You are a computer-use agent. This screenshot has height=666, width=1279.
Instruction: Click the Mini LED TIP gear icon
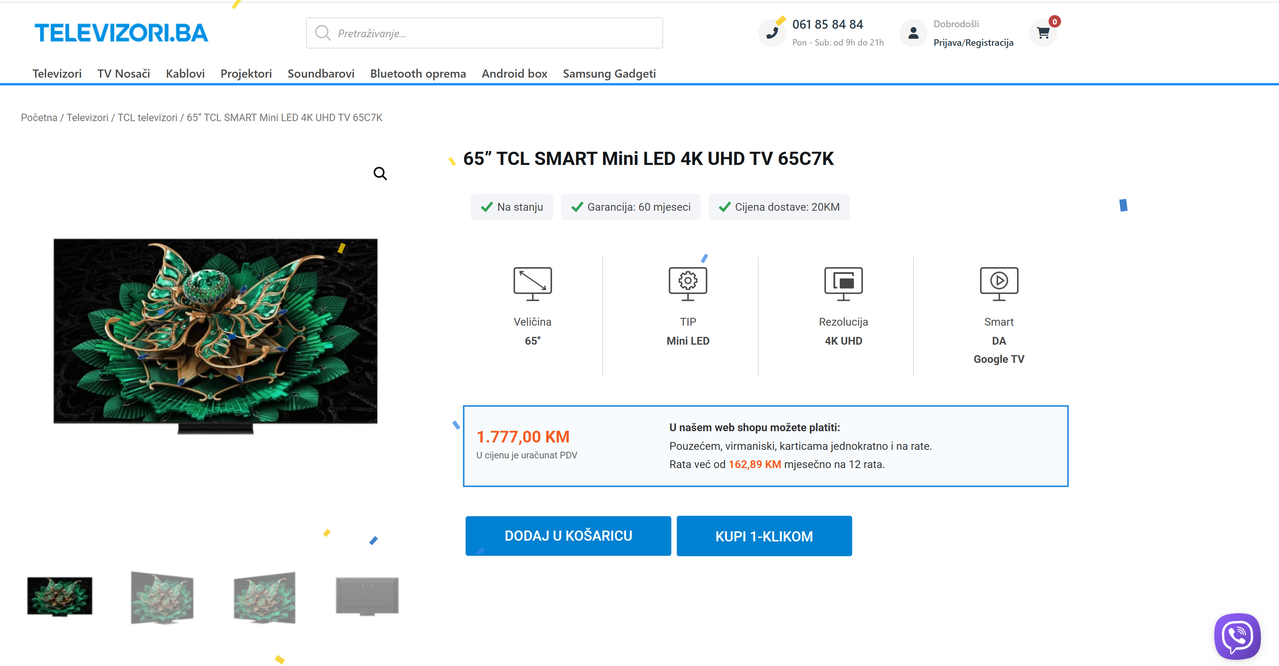[688, 284]
